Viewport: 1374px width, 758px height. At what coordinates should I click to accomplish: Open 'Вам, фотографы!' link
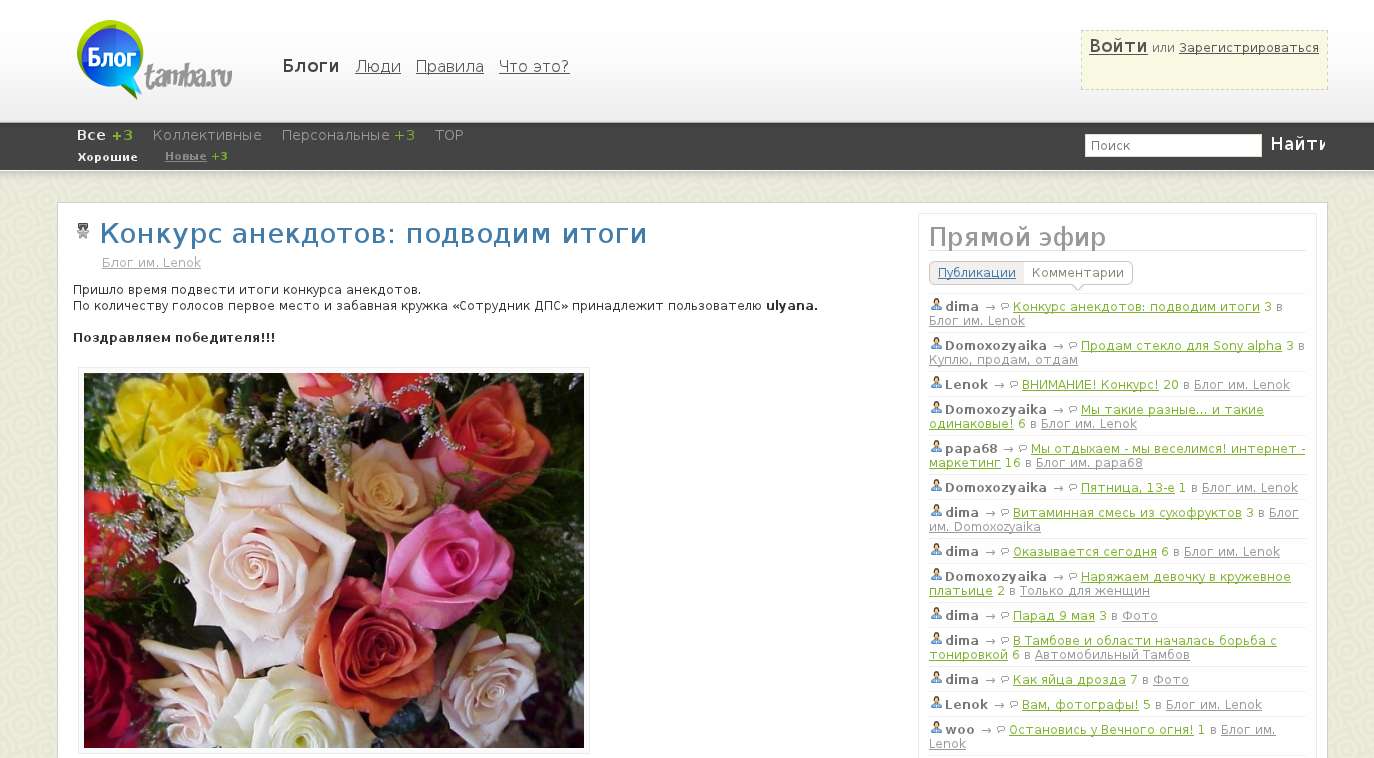1080,705
